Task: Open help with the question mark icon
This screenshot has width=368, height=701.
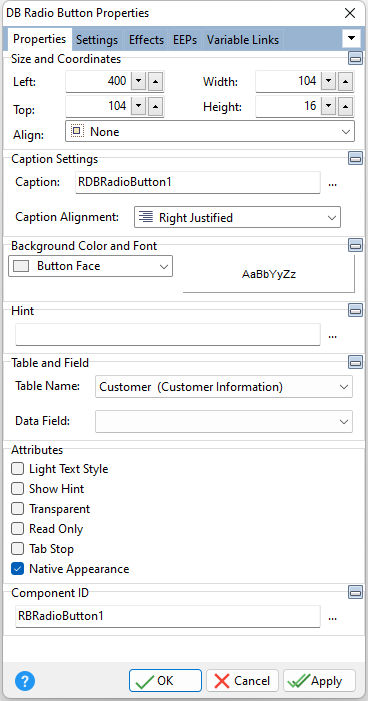Action: (x=25, y=681)
